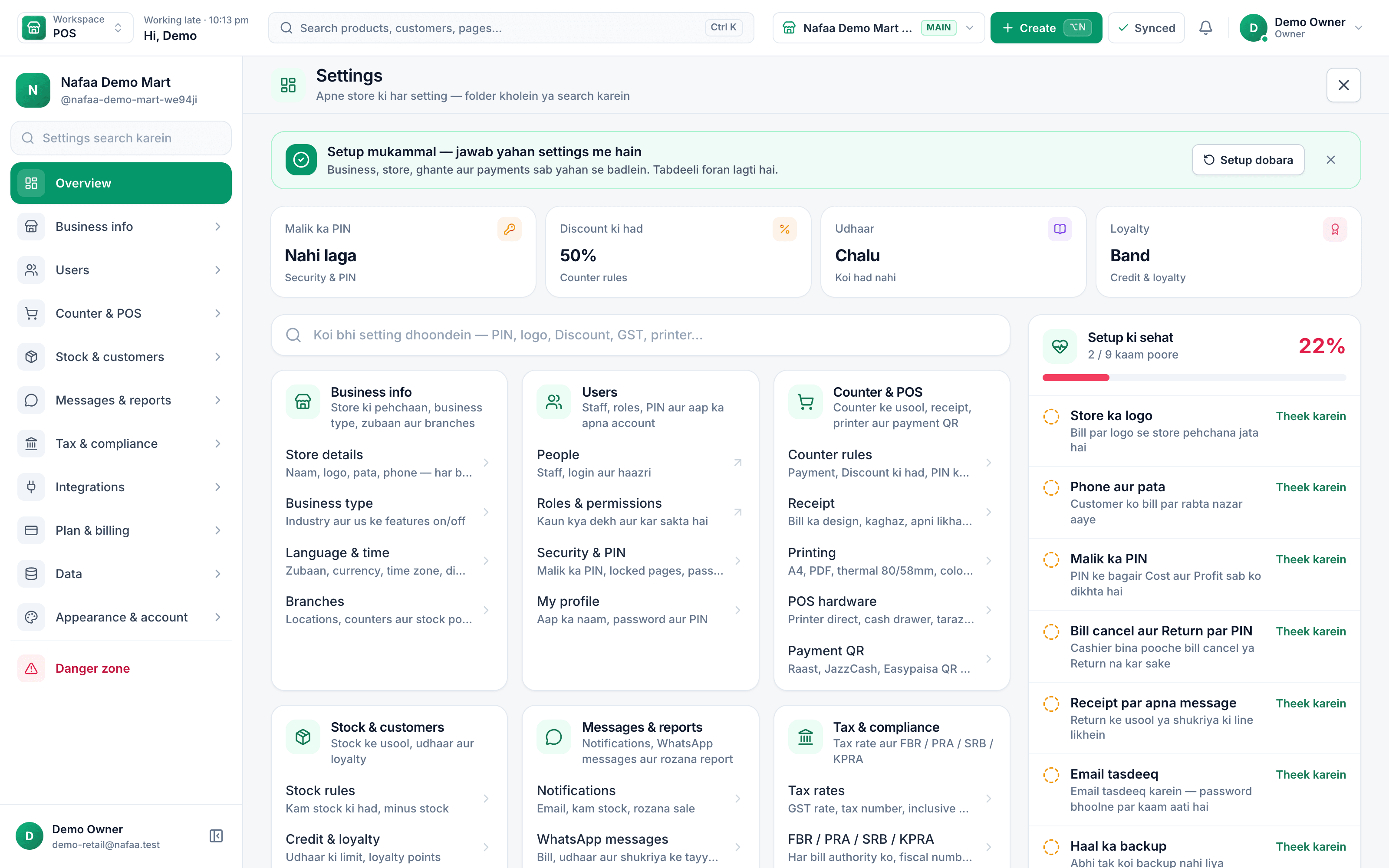Image resolution: width=1389 pixels, height=868 pixels.
Task: Open Tax & compliance sidebar section
Action: 121,443
